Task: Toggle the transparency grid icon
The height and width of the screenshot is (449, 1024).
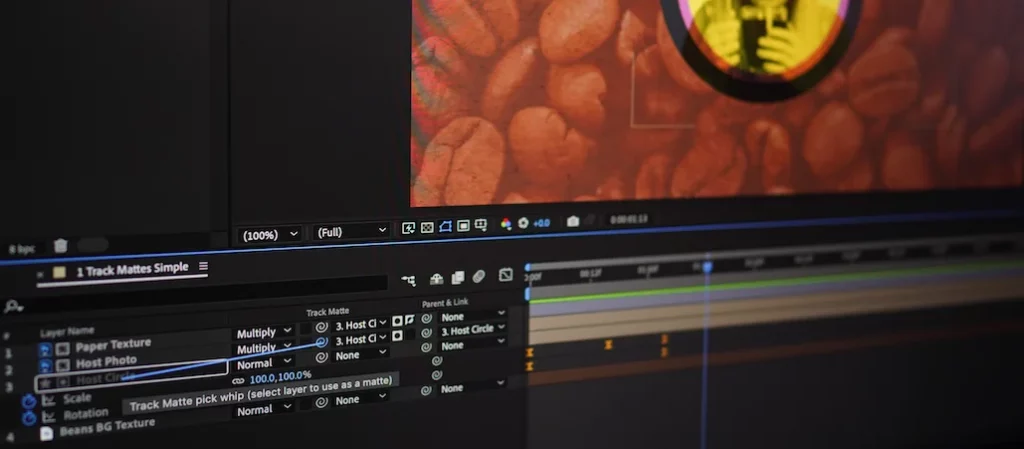Action: pyautogui.click(x=427, y=227)
